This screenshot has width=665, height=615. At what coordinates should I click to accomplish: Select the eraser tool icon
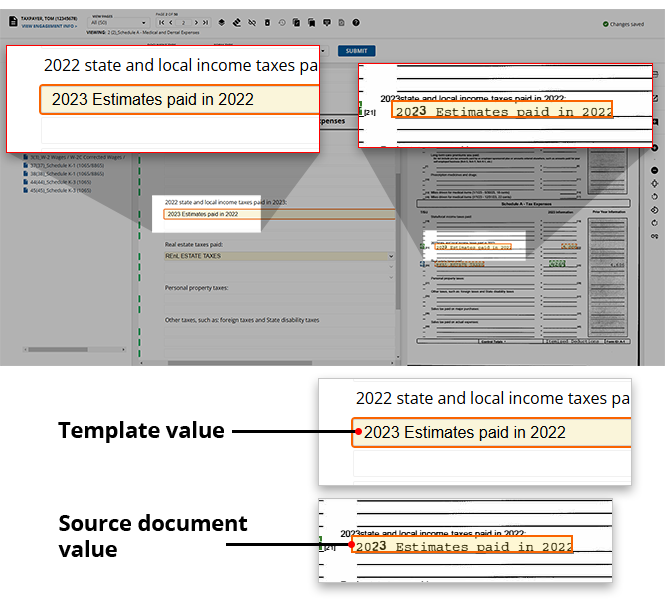[x=237, y=22]
